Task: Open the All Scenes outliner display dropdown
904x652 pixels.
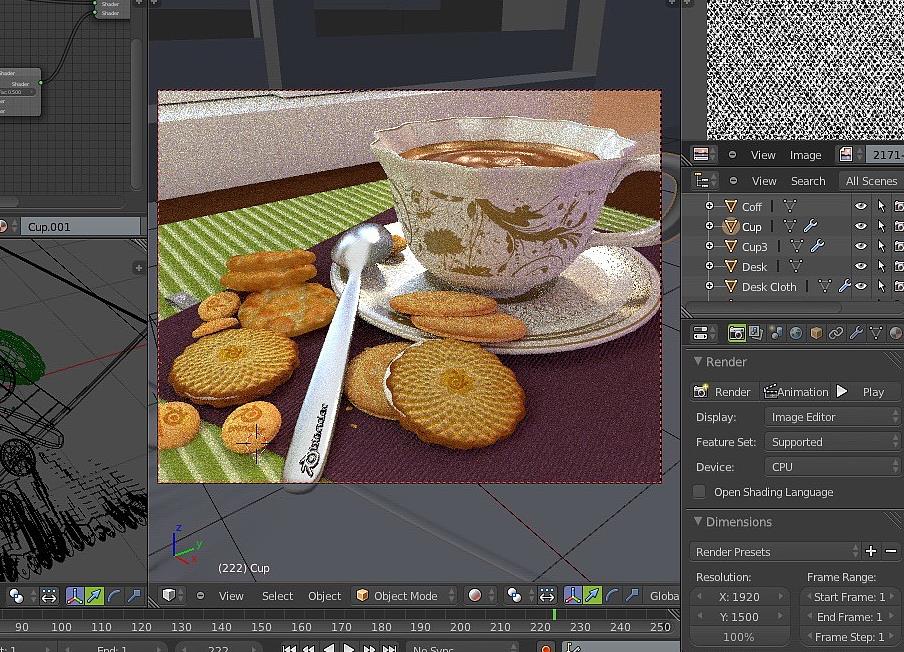Action: [x=871, y=181]
